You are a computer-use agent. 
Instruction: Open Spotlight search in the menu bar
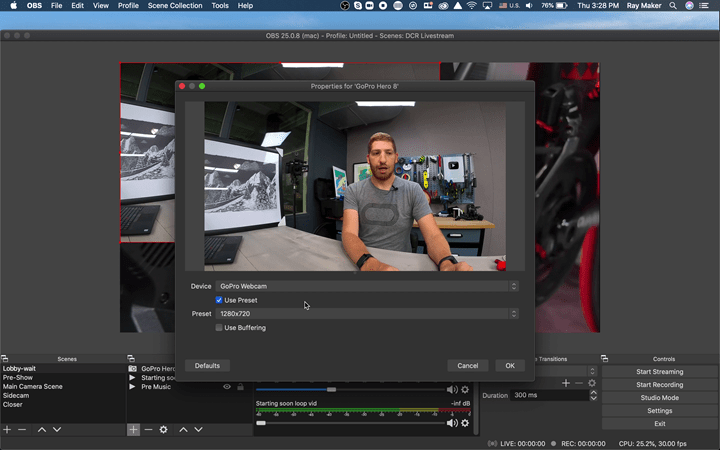[x=673, y=6]
